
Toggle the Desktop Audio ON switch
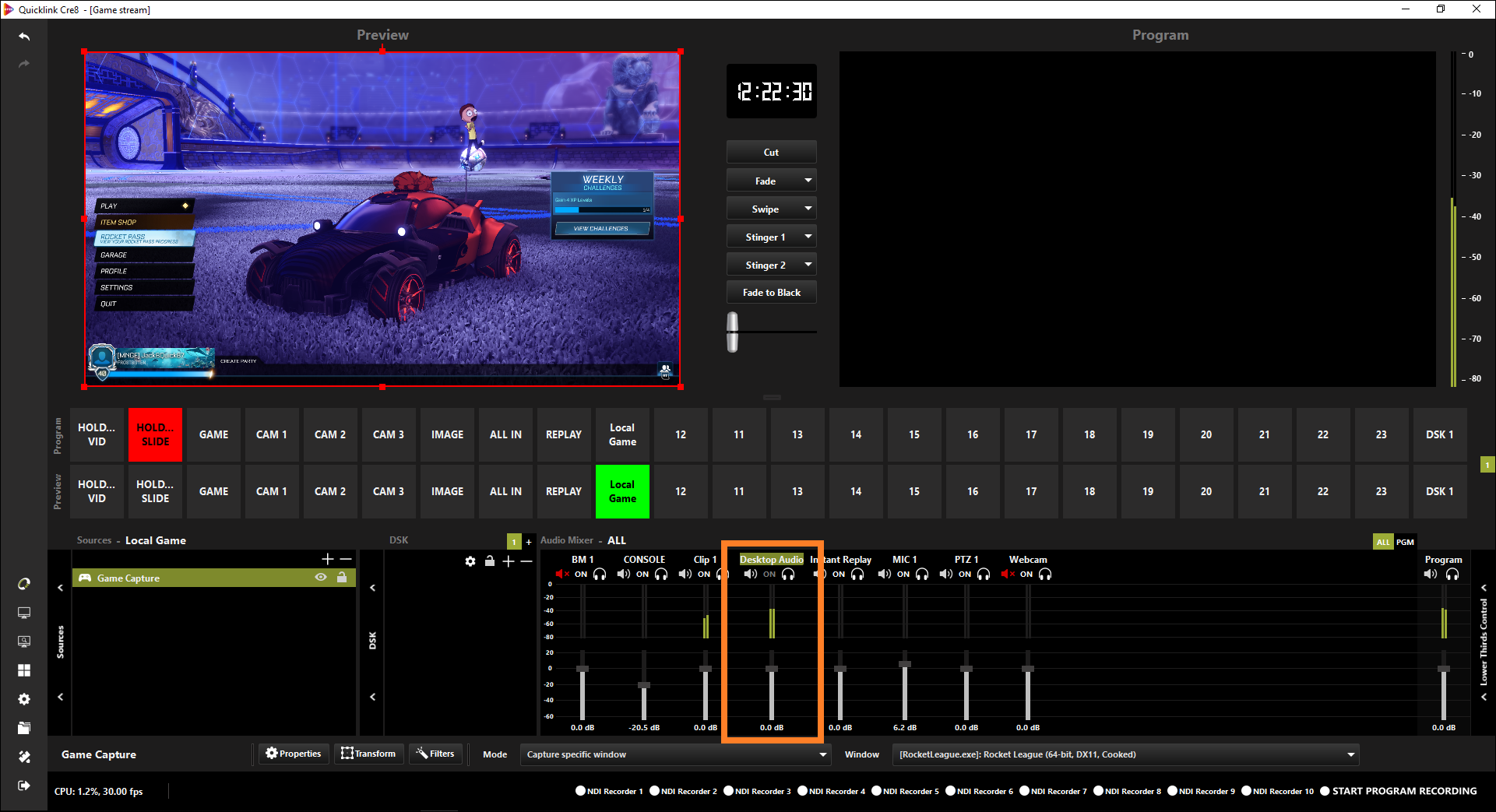pos(769,575)
